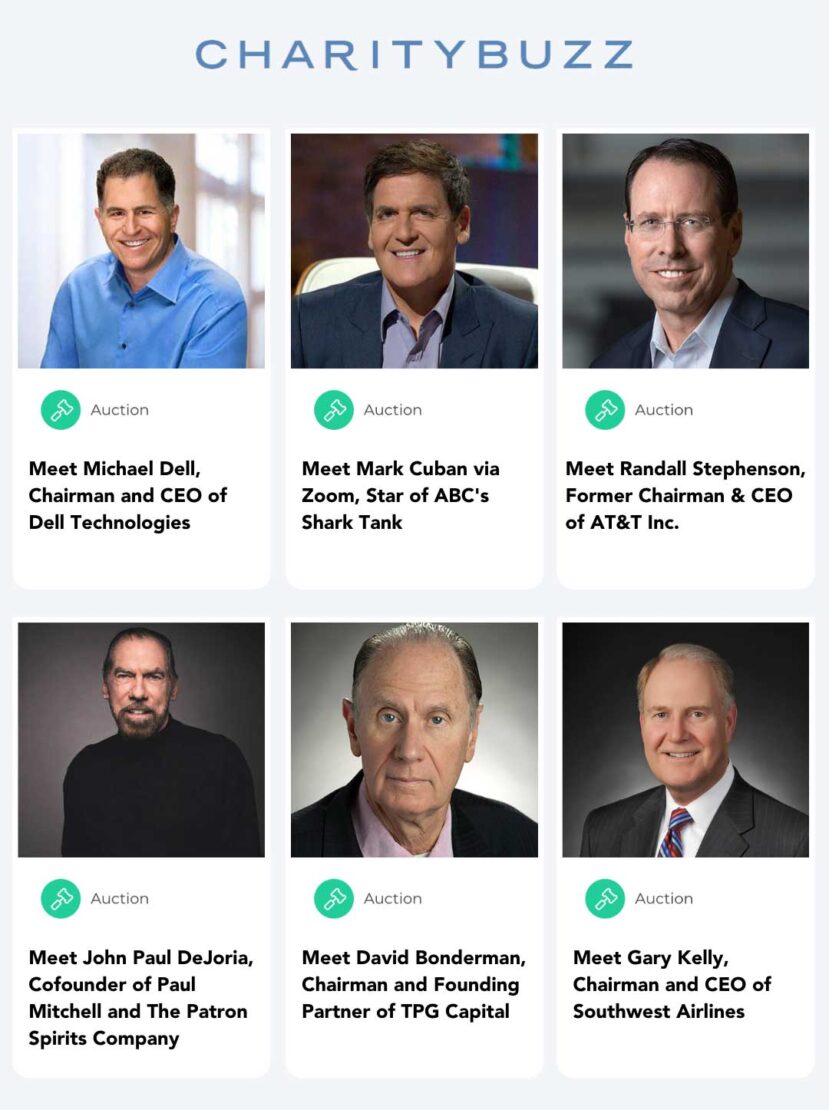This screenshot has width=829, height=1110.
Task: Click the auction gavel icon on Randall Stephenson card
Action: 605,410
